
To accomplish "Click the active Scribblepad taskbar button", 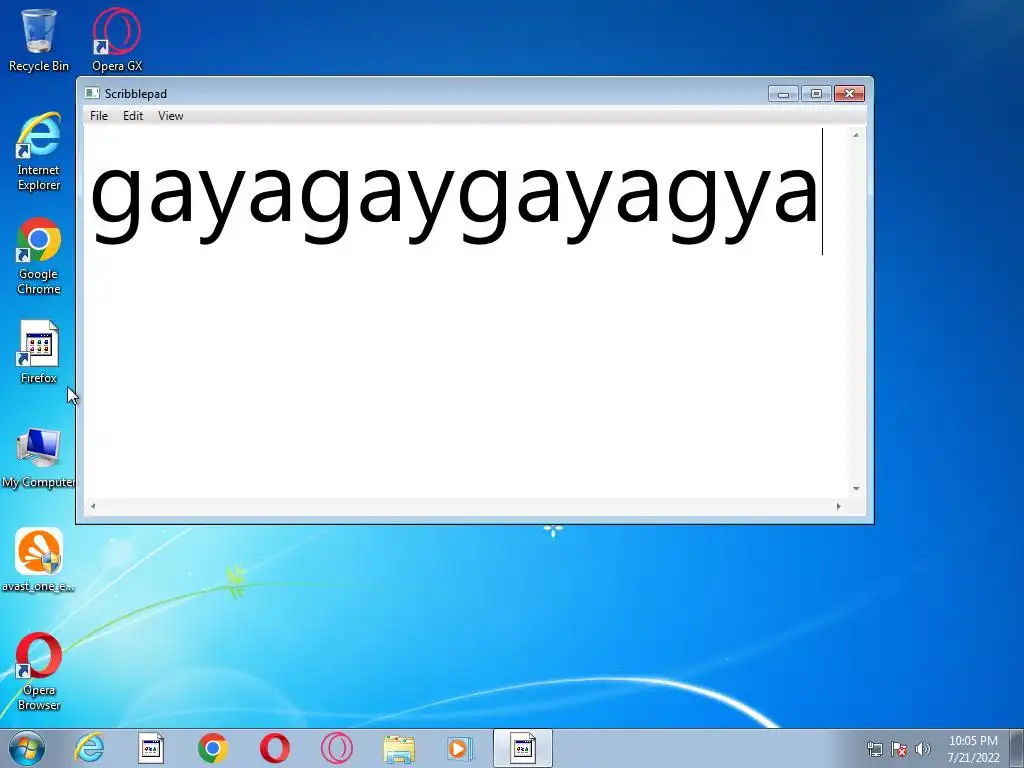I will click(523, 748).
